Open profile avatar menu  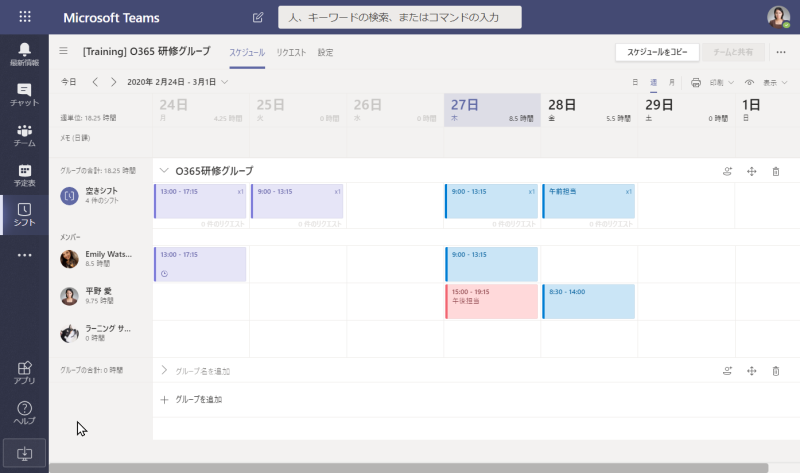coord(778,17)
